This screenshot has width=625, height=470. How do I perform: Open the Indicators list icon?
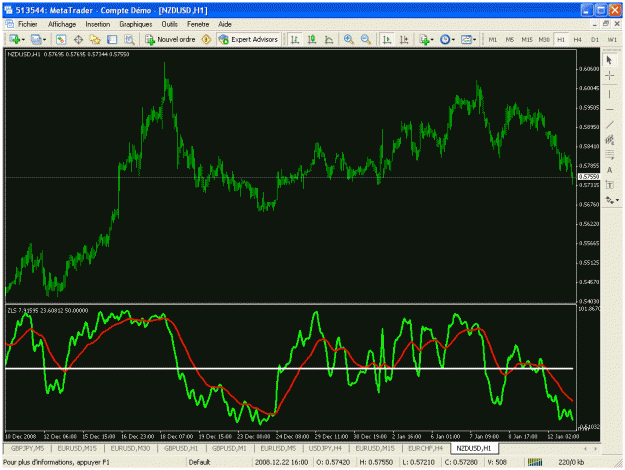pos(424,39)
